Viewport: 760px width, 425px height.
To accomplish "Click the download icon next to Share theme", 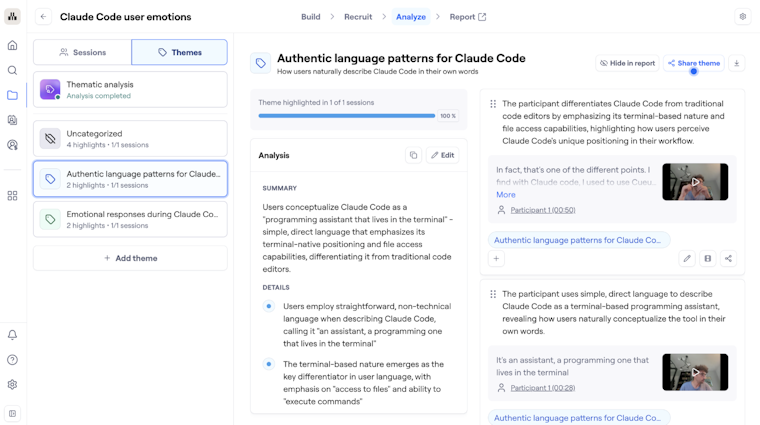I will point(737,63).
